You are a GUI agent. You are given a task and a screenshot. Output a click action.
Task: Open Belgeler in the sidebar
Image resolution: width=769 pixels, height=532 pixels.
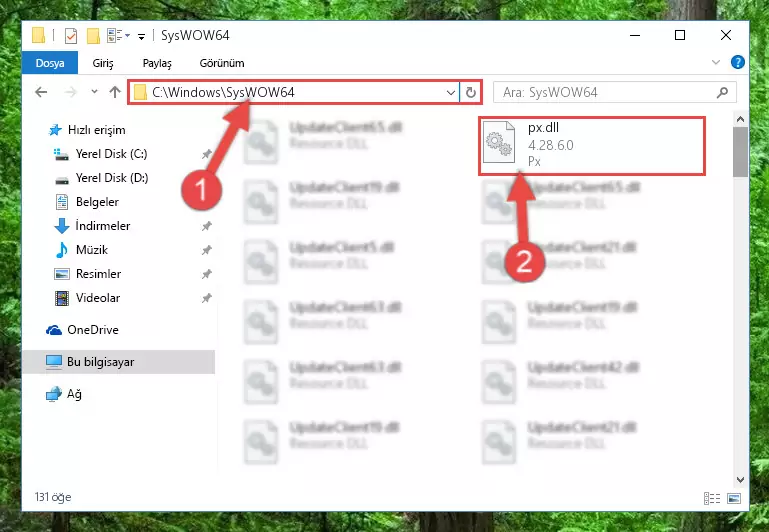point(87,202)
